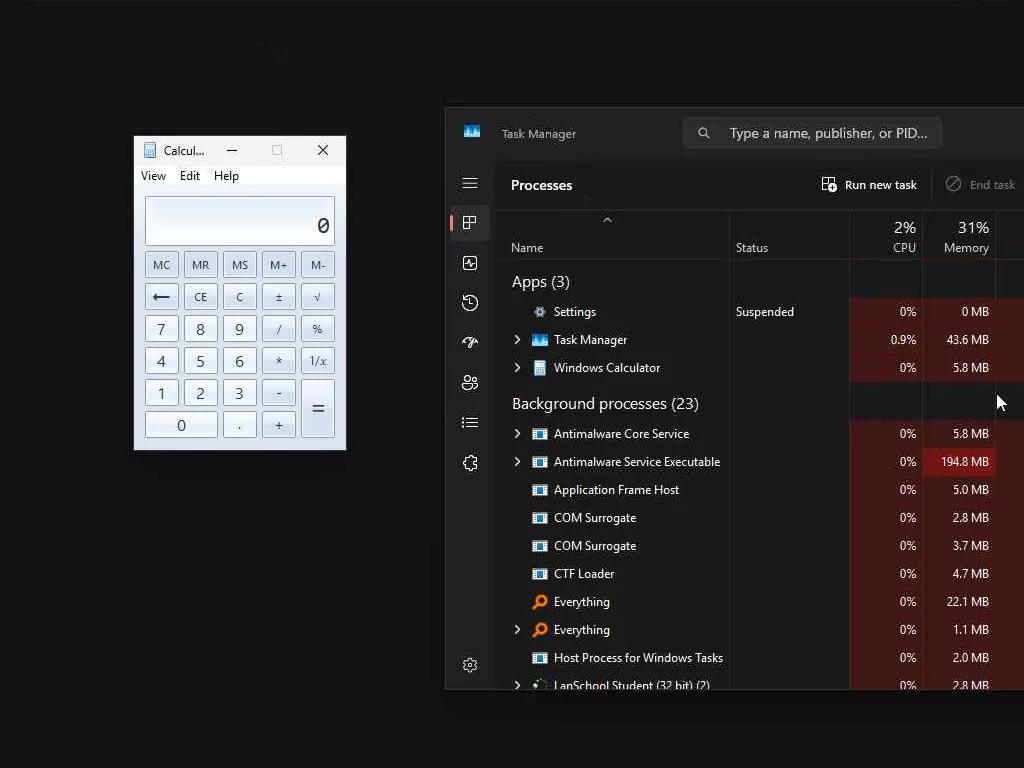This screenshot has width=1024, height=768.
Task: Click the Background processes (23) group header
Action: [x=605, y=404]
